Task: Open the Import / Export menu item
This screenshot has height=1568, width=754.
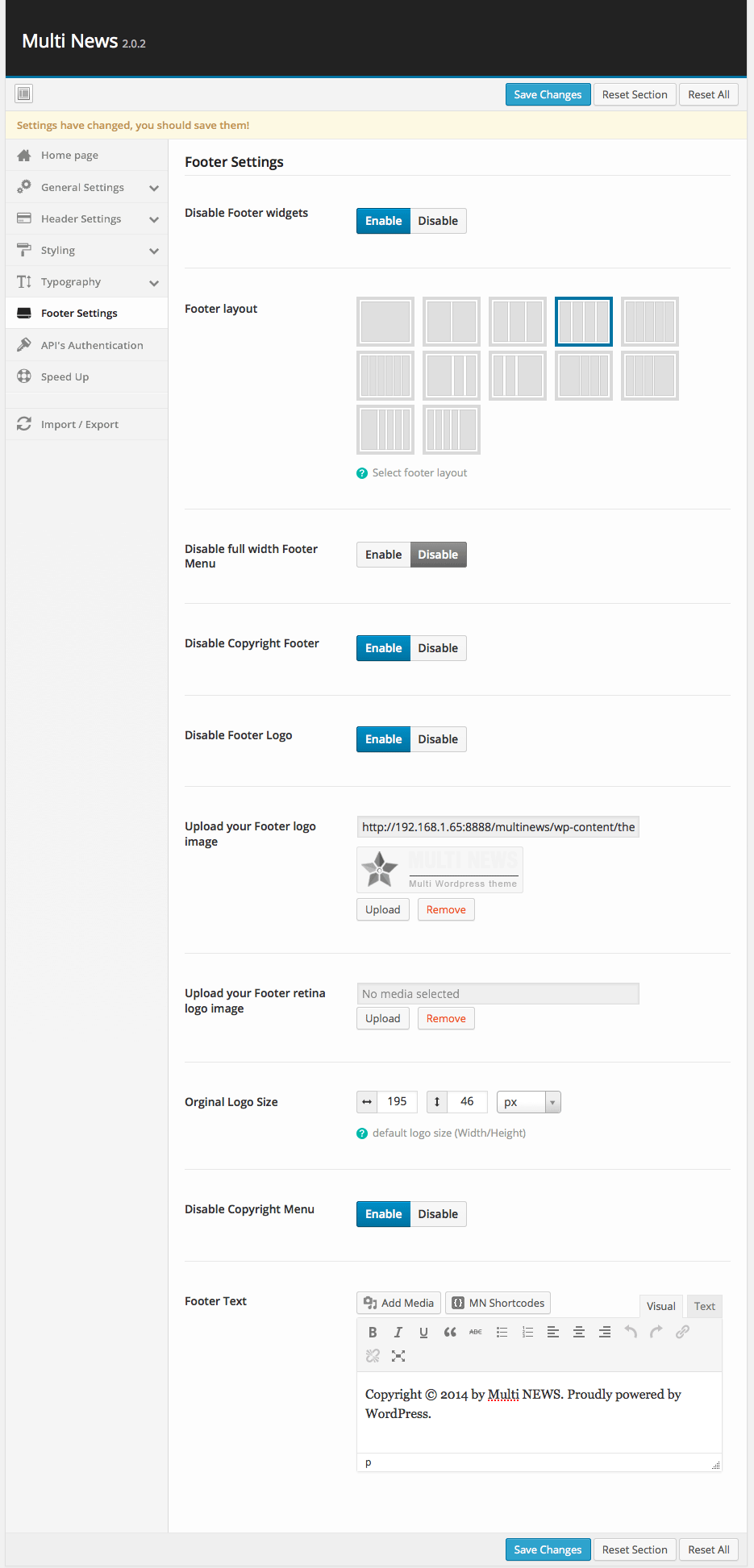Action: point(79,425)
